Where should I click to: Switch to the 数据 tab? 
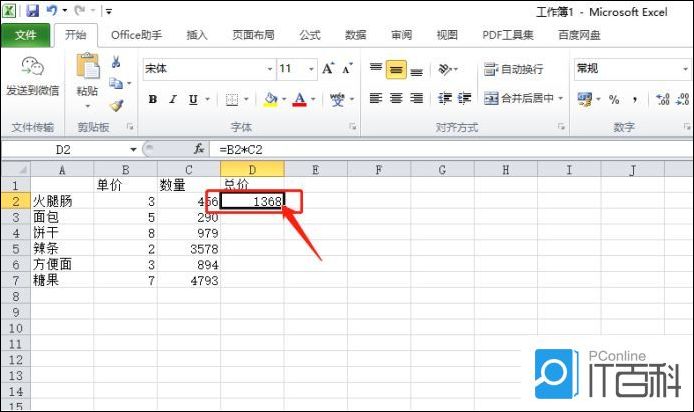(x=355, y=35)
